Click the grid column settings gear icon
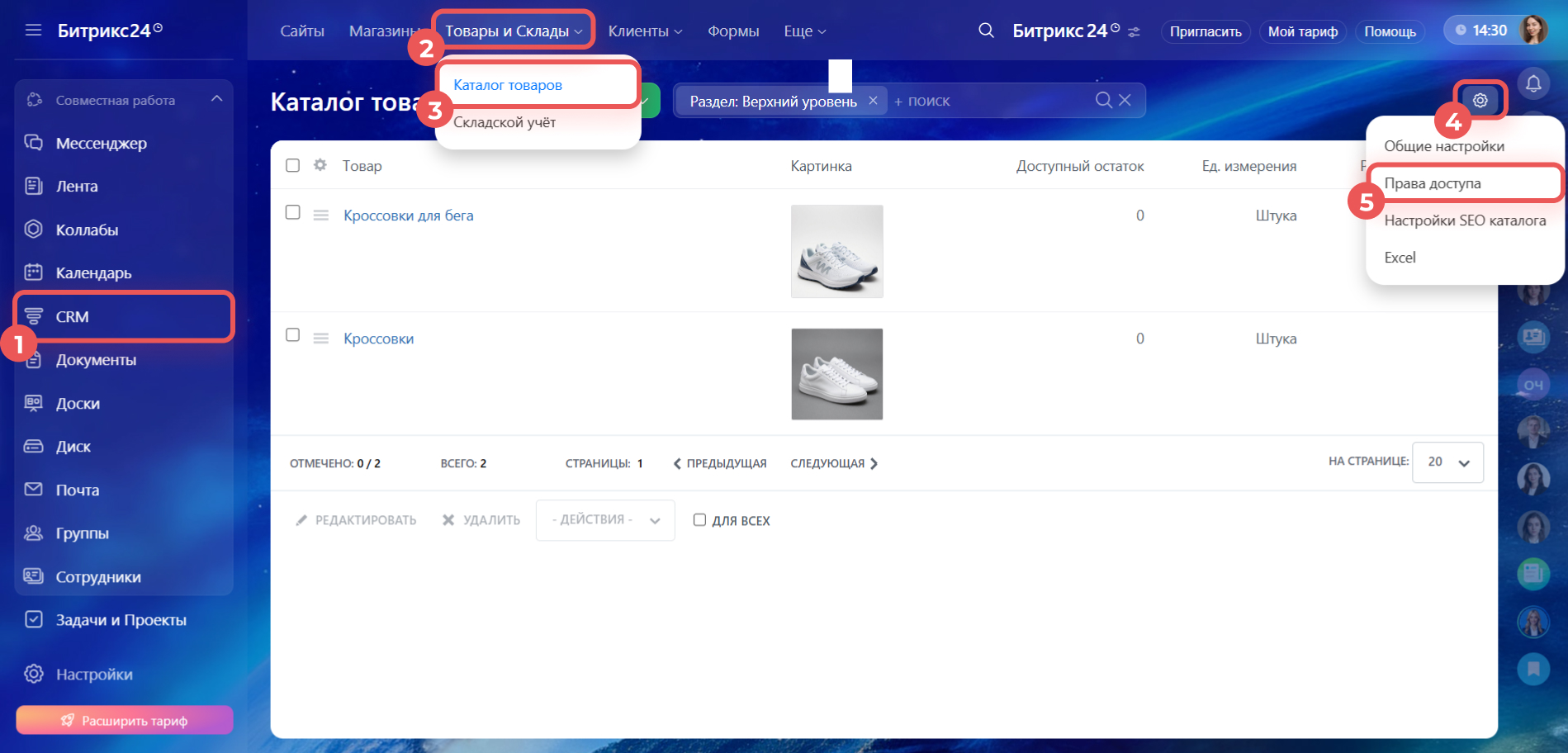Viewport: 1568px width, 753px height. pyautogui.click(x=320, y=165)
